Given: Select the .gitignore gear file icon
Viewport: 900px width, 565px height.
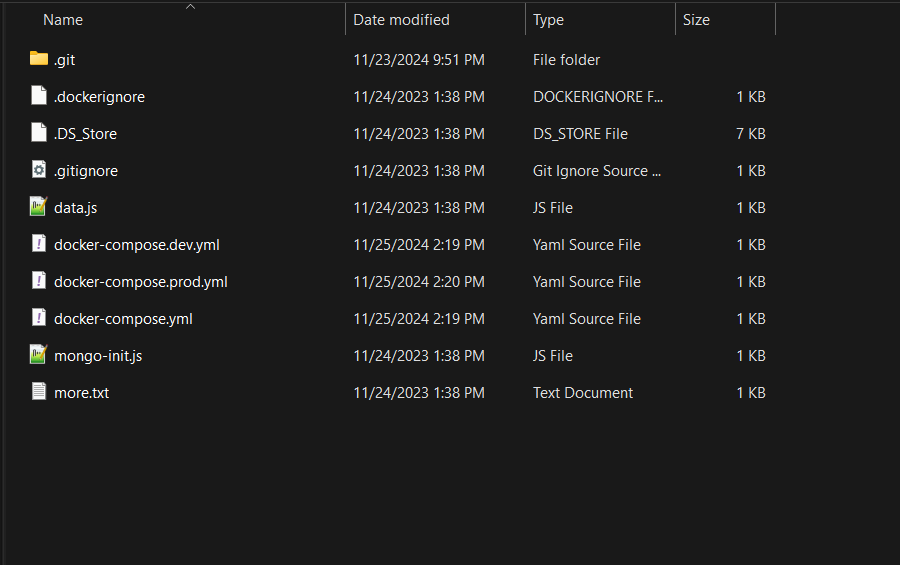Looking at the screenshot, I should pyautogui.click(x=39, y=170).
